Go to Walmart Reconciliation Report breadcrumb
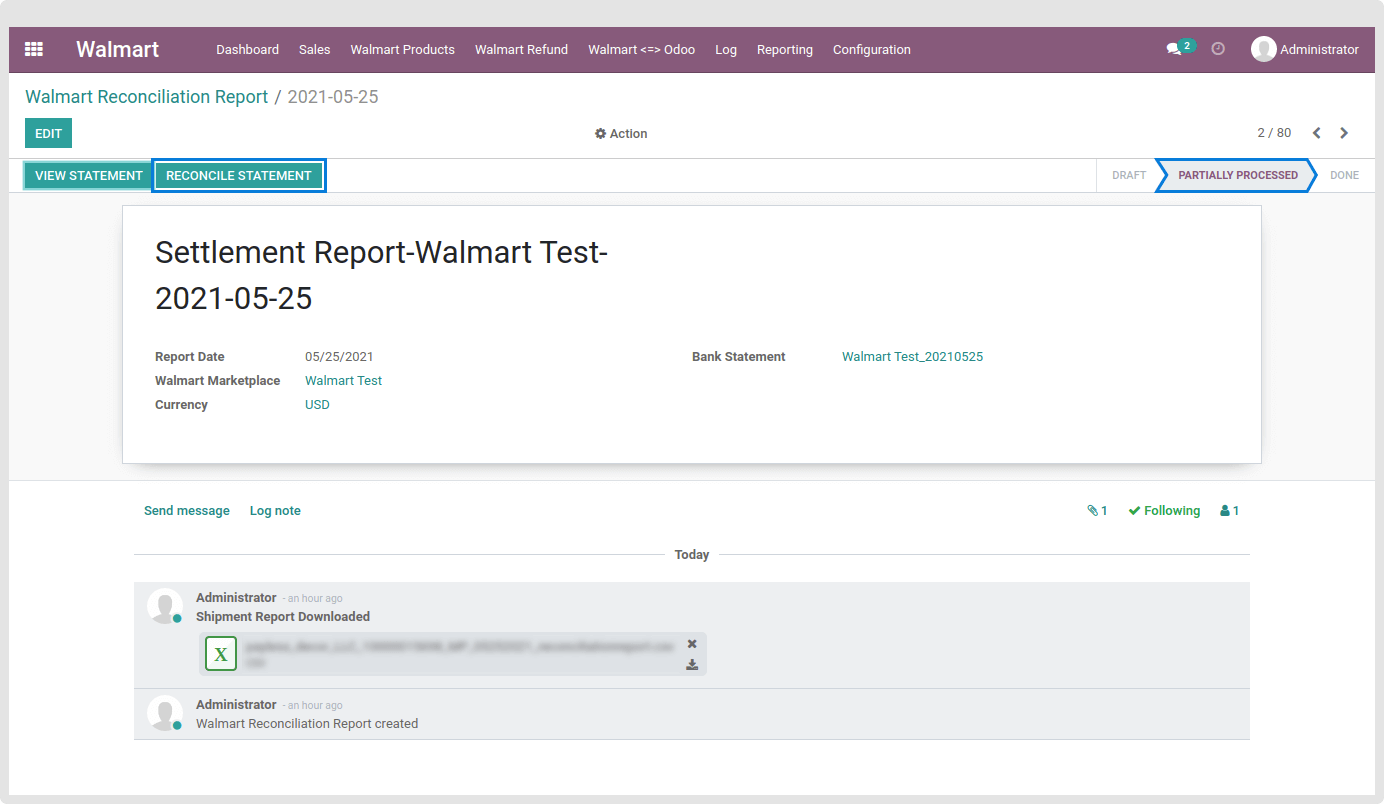This screenshot has width=1384, height=804. (147, 97)
